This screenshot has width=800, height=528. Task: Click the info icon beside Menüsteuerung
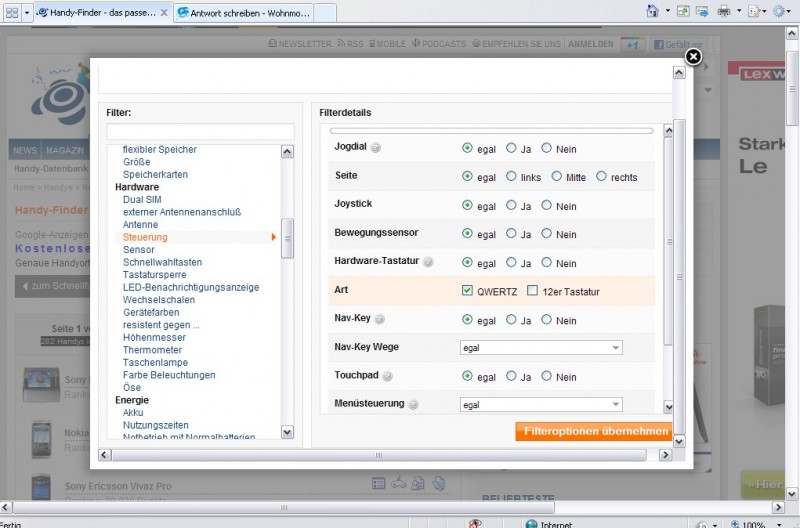point(413,405)
